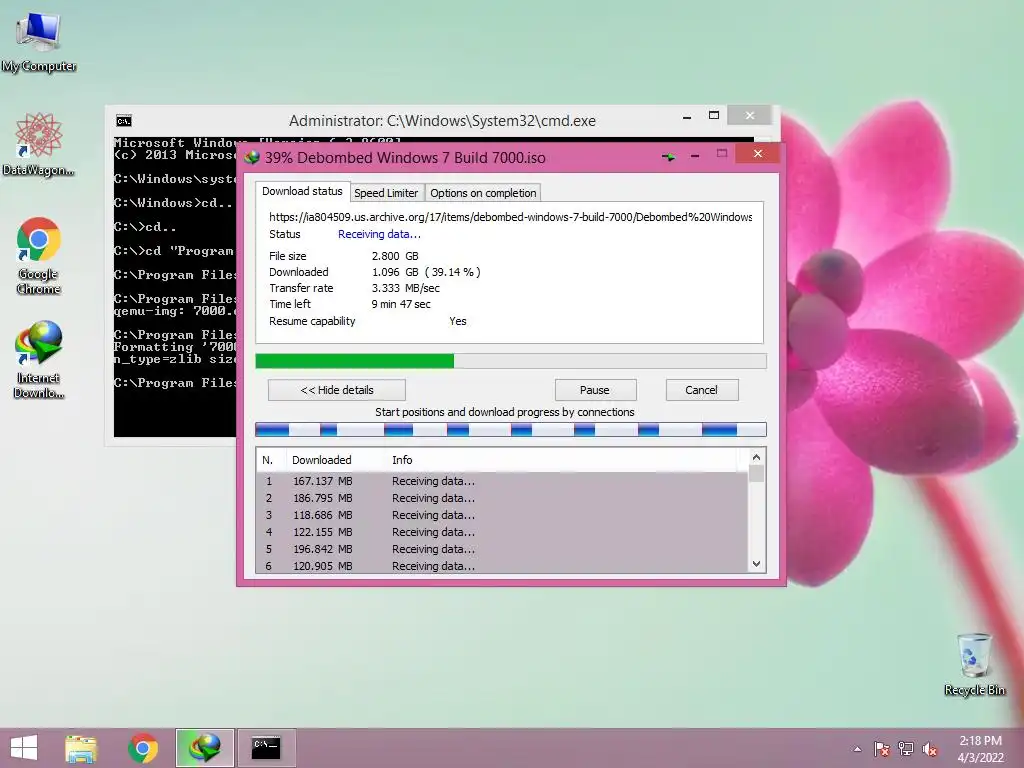
Task: Select connection row with 120.905 MB
Action: [x=502, y=566]
